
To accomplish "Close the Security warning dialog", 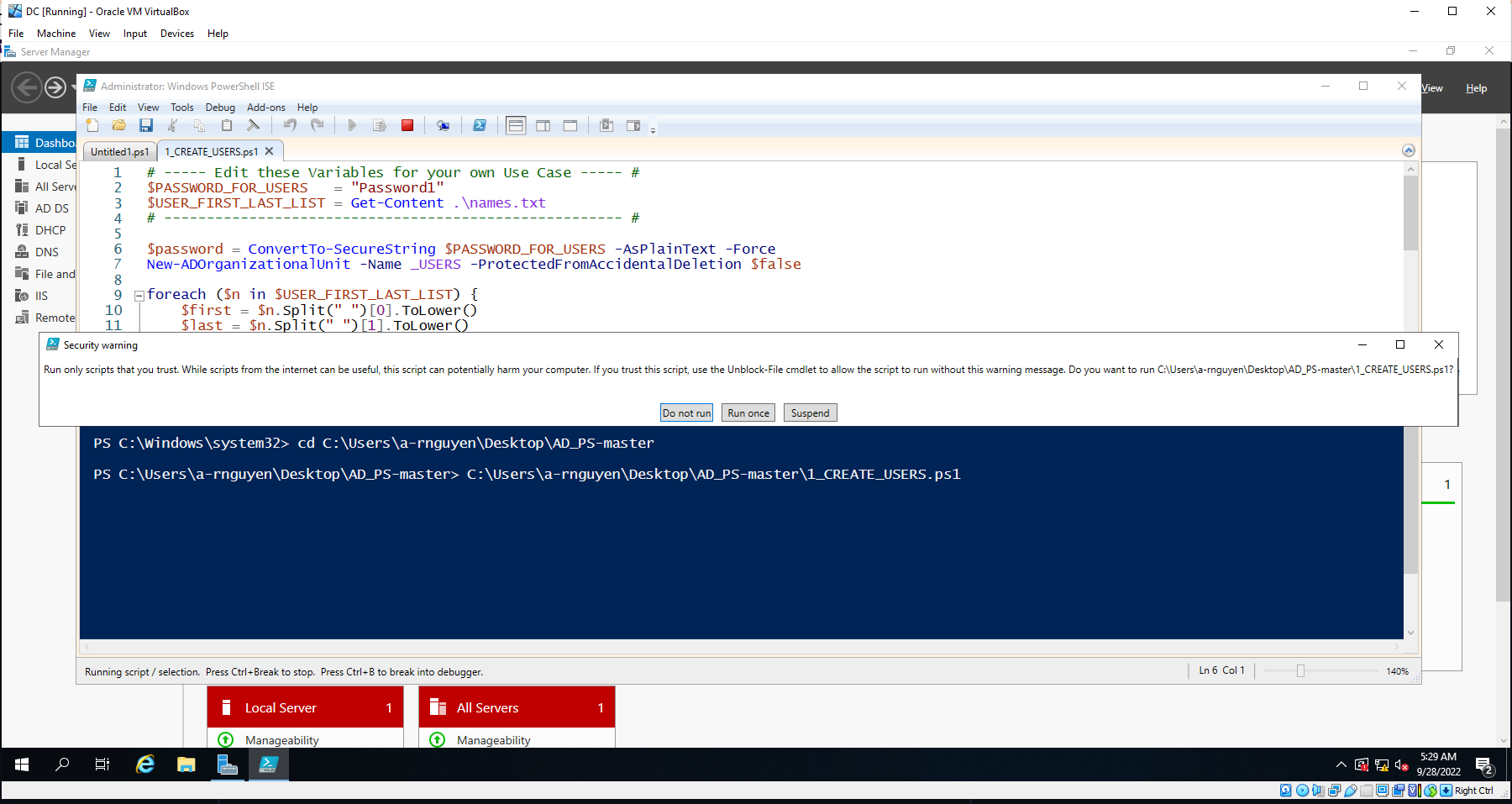I will (1439, 344).
